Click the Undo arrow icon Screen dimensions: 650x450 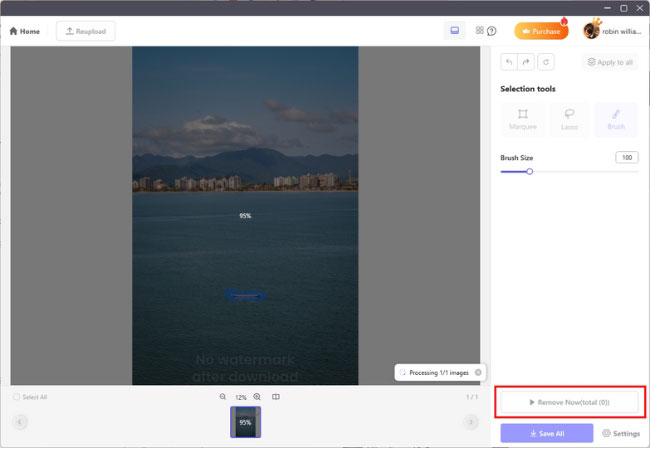[x=509, y=62]
